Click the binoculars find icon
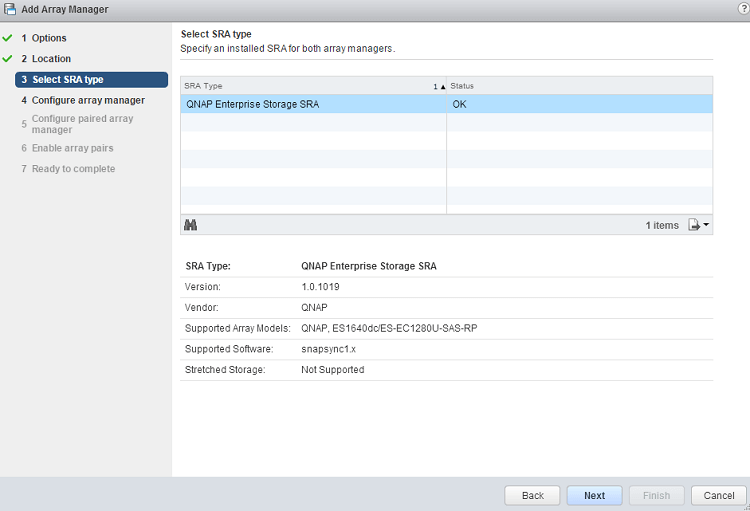 [x=190, y=225]
